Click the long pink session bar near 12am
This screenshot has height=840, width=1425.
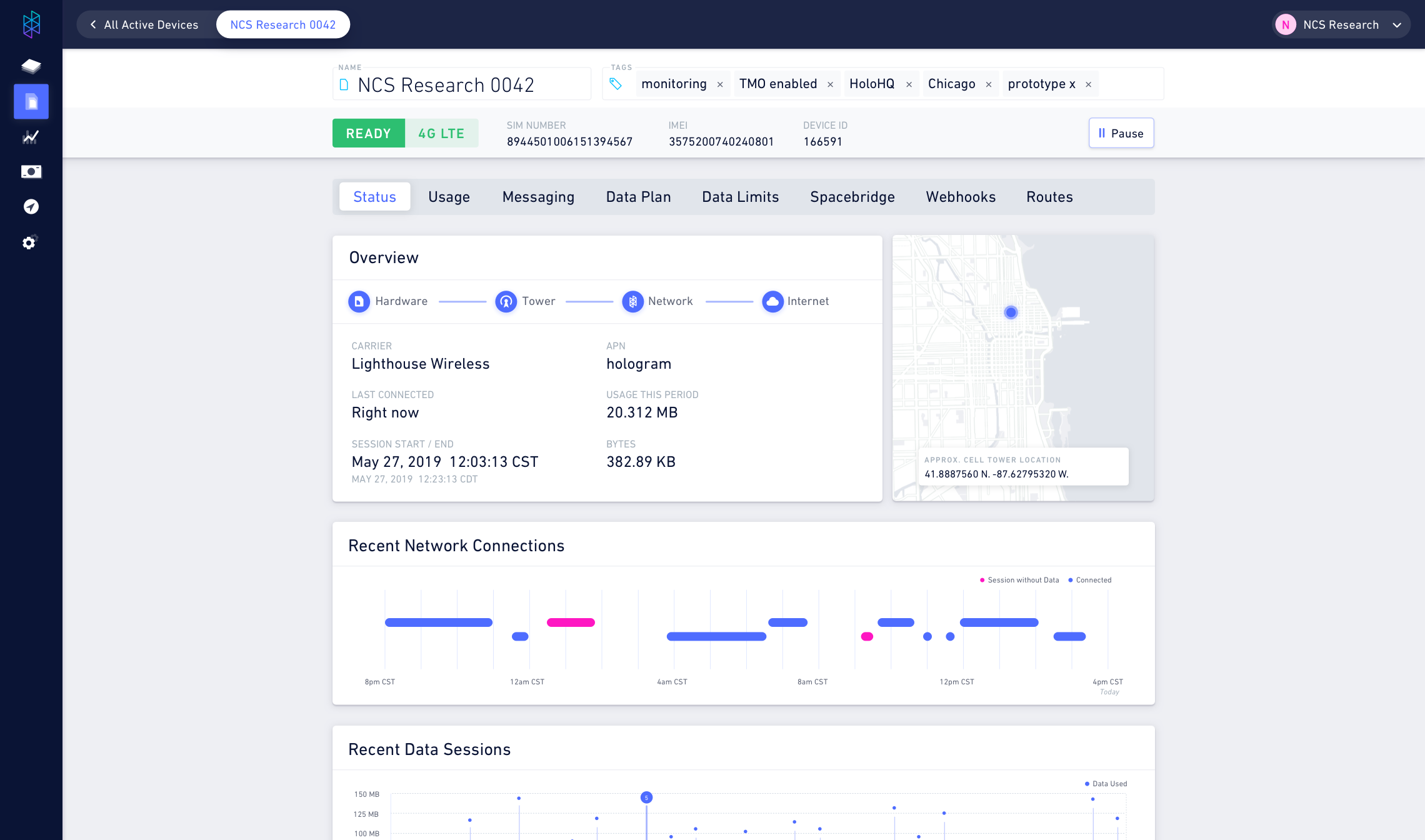(571, 622)
